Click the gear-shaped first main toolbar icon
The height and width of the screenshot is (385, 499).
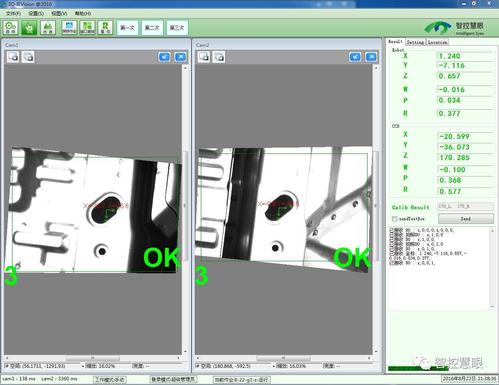(11, 28)
